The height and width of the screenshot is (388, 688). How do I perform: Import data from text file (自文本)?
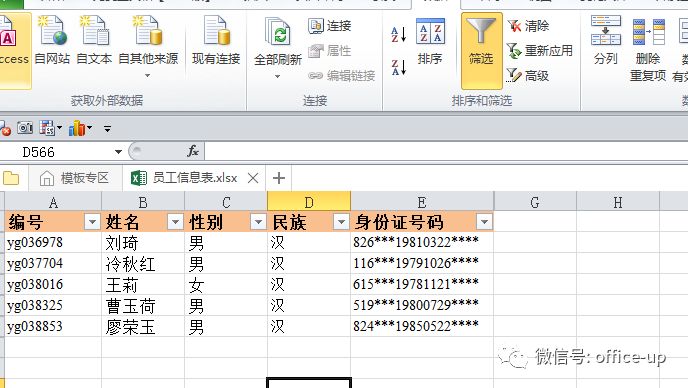pyautogui.click(x=94, y=41)
